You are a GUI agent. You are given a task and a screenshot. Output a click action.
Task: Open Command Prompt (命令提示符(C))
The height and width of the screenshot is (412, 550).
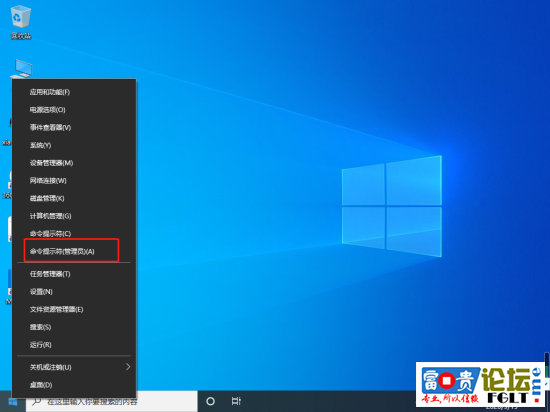(x=74, y=234)
